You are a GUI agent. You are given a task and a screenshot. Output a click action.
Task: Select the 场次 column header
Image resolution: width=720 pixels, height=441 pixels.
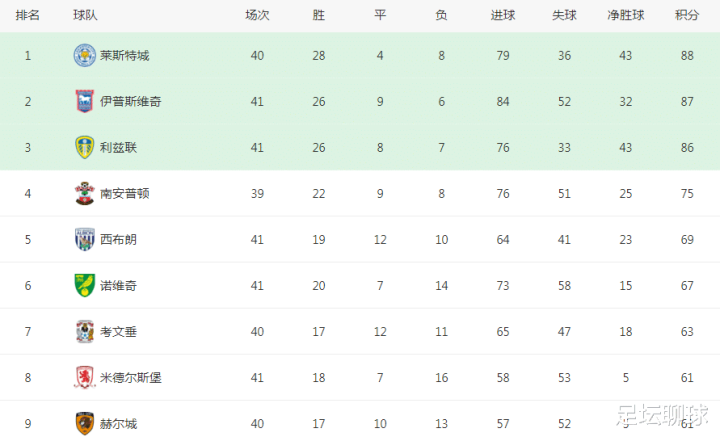tap(257, 15)
